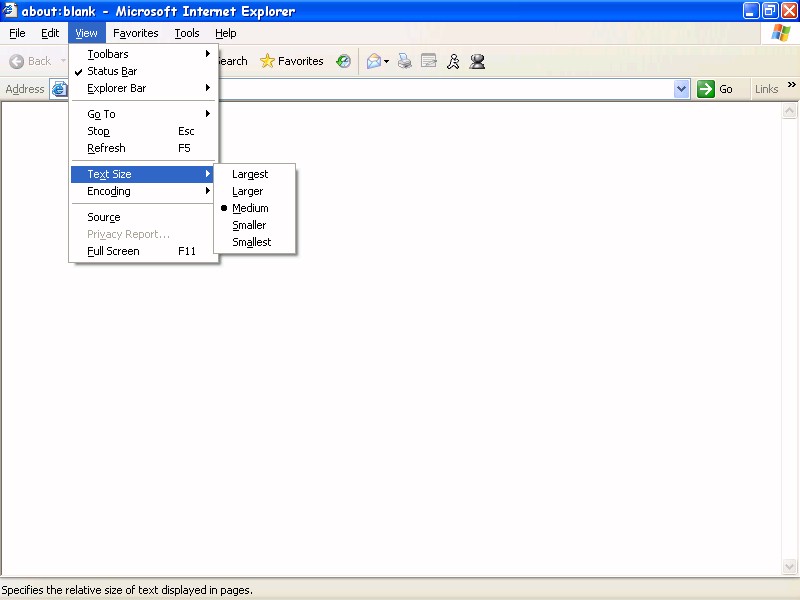Open the History toolbar icon
Viewport: 800px width, 600px height.
coord(343,61)
